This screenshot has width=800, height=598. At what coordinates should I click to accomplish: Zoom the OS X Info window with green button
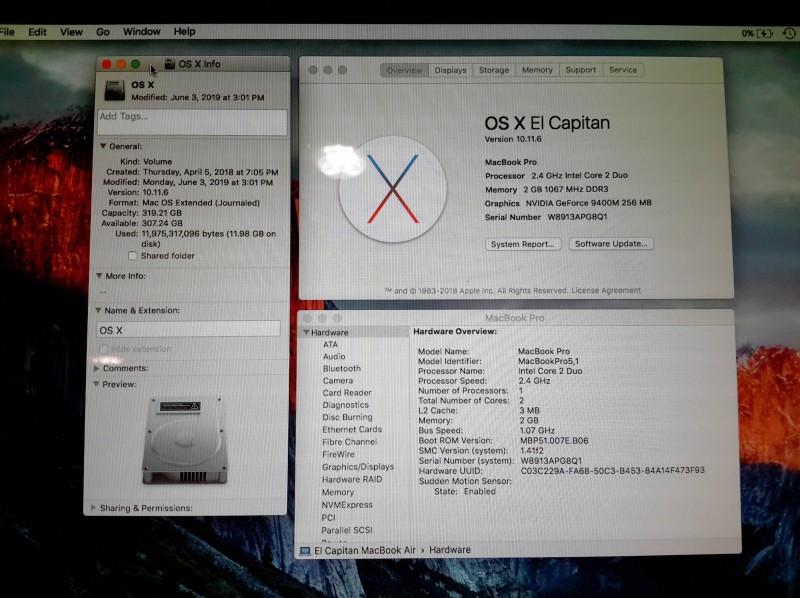[x=136, y=64]
